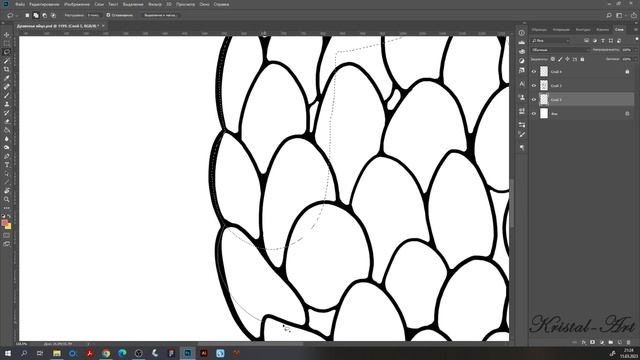Select the Horizontal Type tool
The image size is (640, 360).
click(7, 164)
